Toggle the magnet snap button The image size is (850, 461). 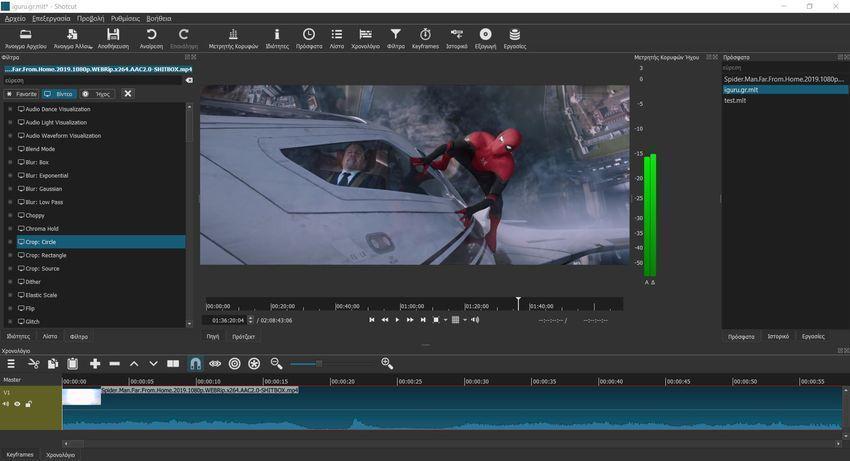coord(195,363)
